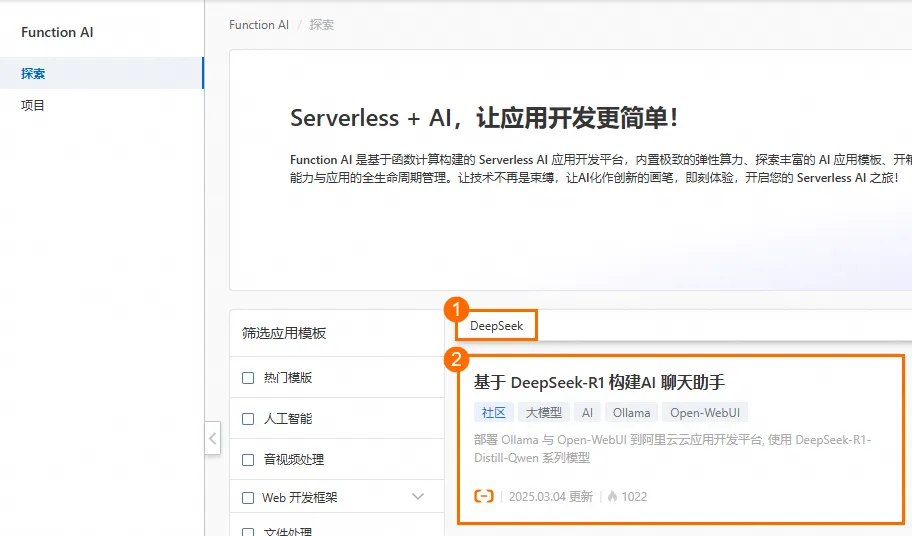Click the Open-WebUI tag
912x536 pixels.
(x=705, y=413)
